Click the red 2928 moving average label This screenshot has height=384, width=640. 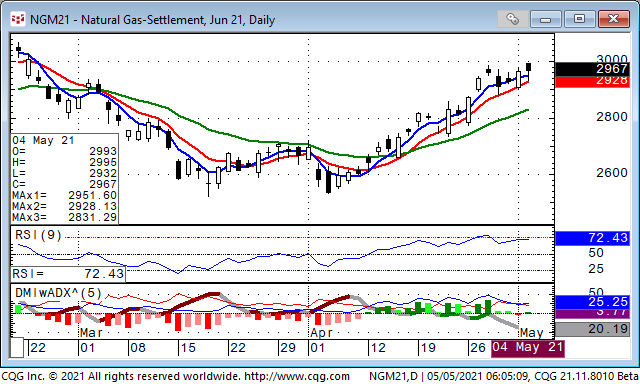pyautogui.click(x=592, y=82)
